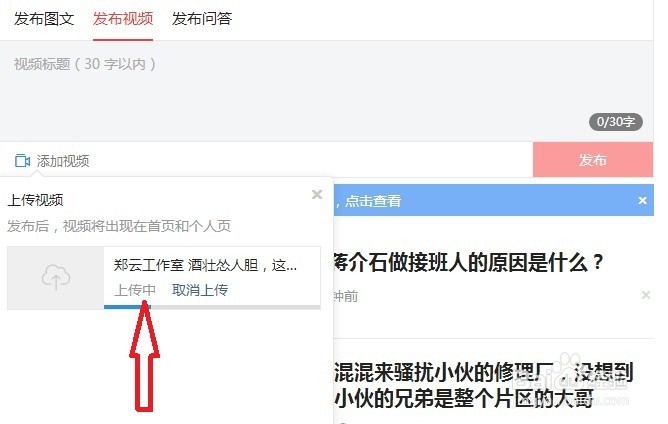Click the 上传中 status text
Viewport: 668px width, 424px height.
[x=135, y=290]
